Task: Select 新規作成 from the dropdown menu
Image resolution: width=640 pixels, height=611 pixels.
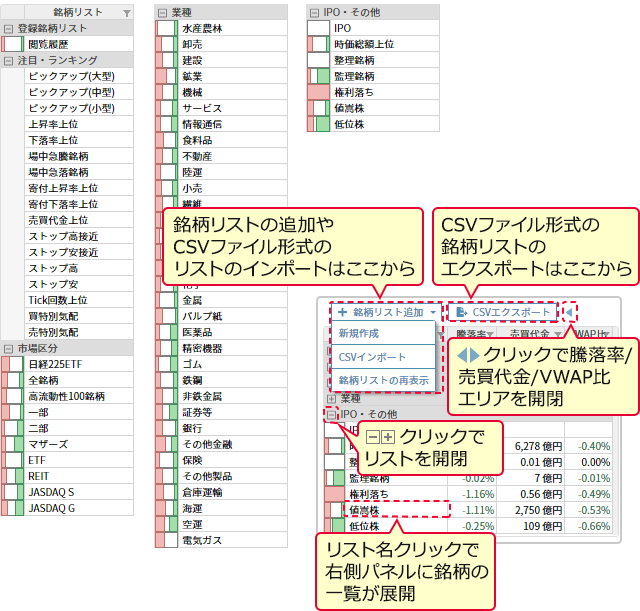Action: point(359,334)
